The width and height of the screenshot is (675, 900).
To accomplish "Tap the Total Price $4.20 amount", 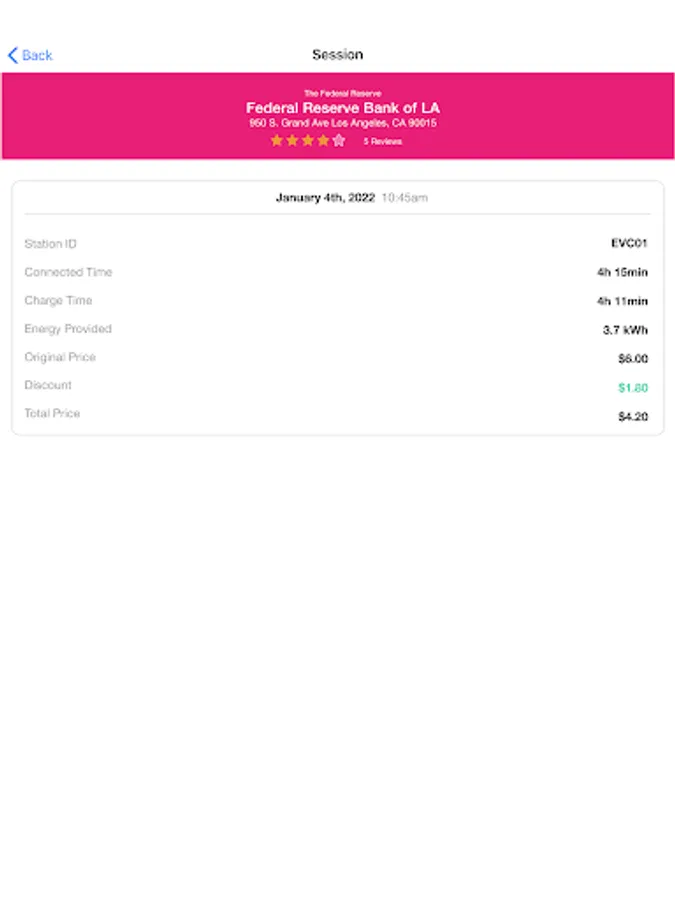I will point(633,416).
